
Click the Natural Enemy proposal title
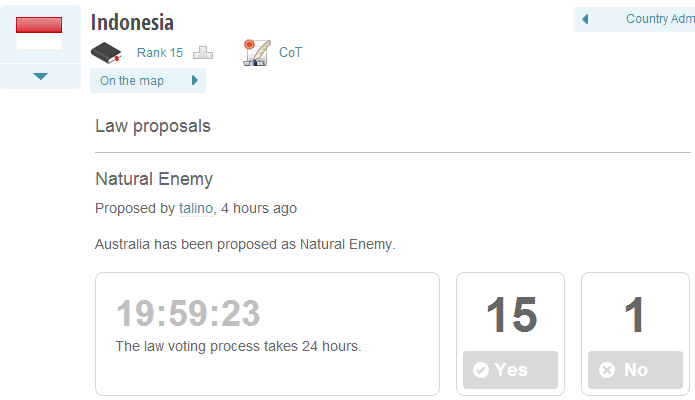[154, 180]
